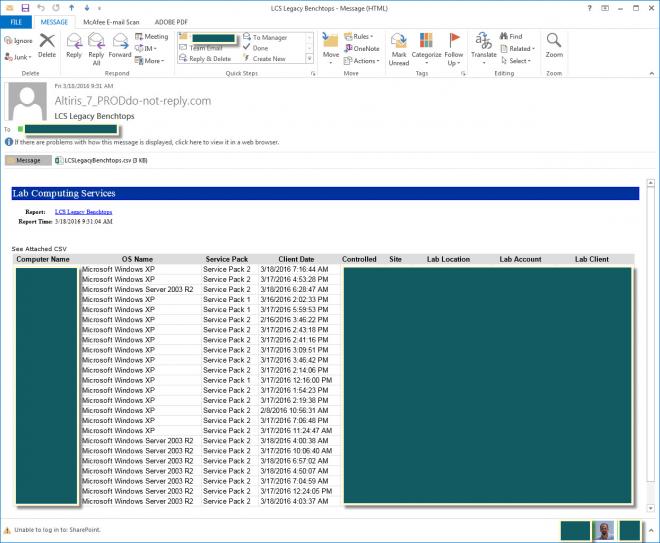The height and width of the screenshot is (543, 660).
Task: Click the message body scroll up arrow
Action: (x=651, y=183)
